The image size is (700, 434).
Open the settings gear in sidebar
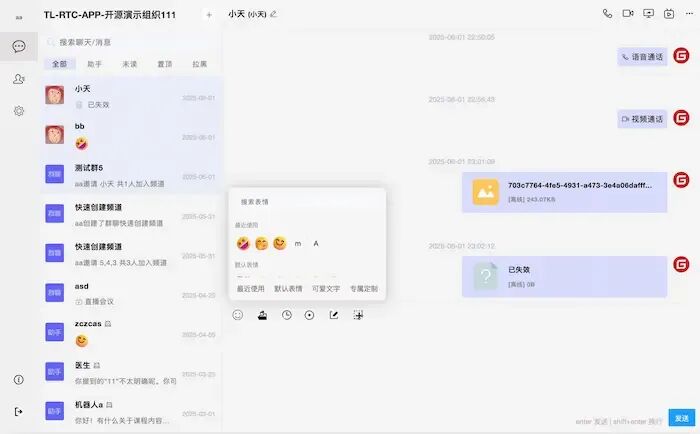(x=19, y=111)
